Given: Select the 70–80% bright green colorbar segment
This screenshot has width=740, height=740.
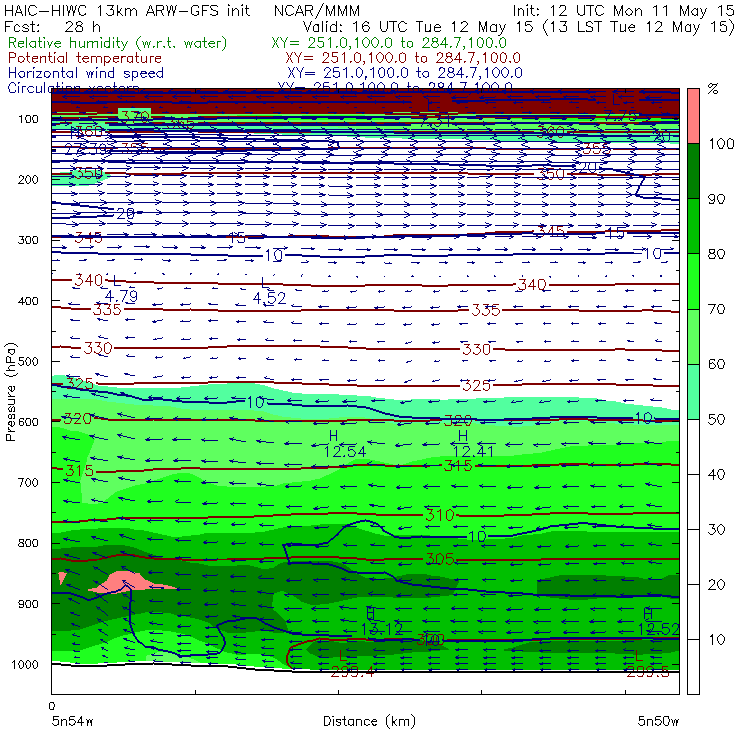Looking at the screenshot, I should coord(693,281).
